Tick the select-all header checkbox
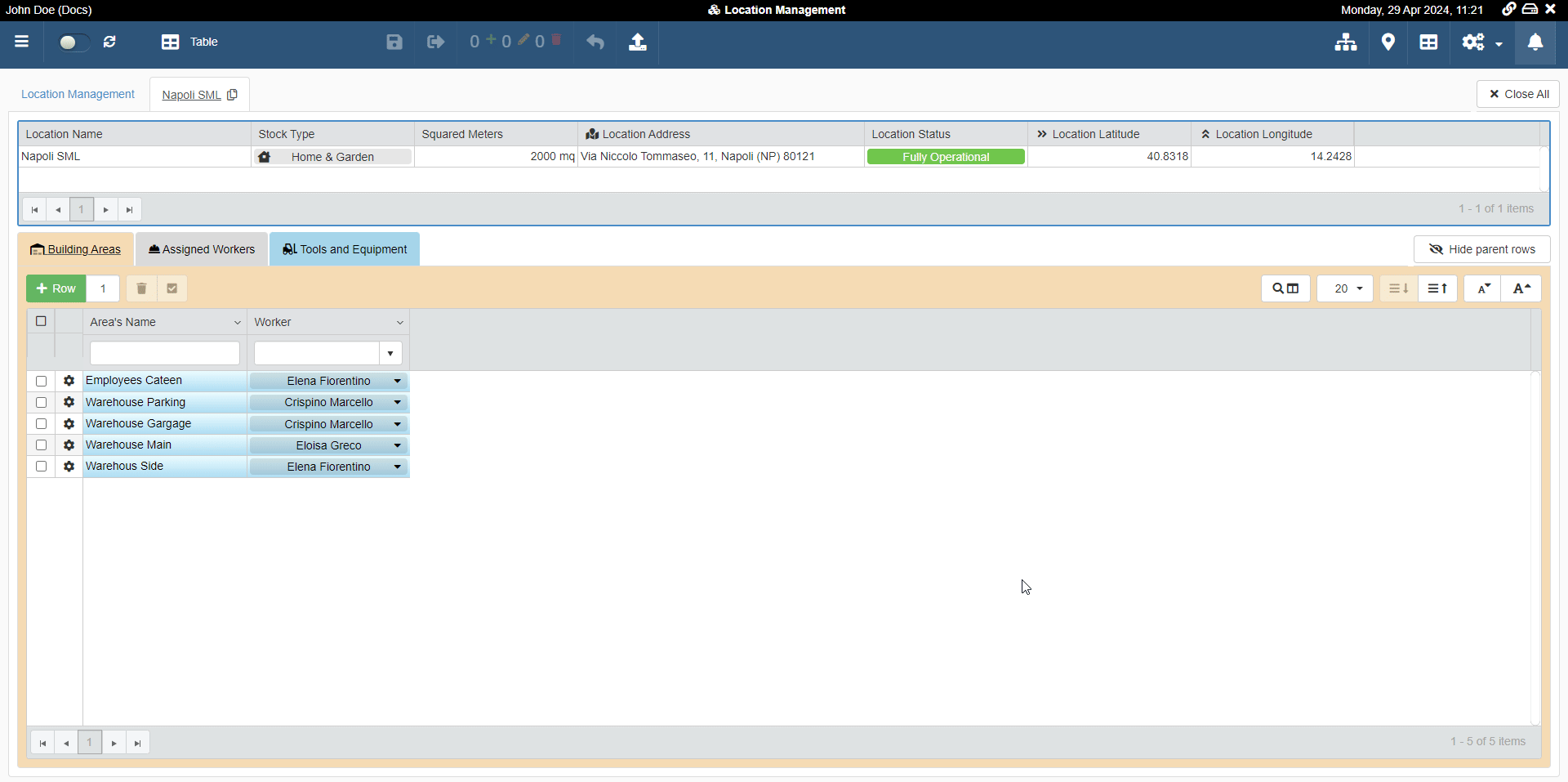 tap(41, 321)
